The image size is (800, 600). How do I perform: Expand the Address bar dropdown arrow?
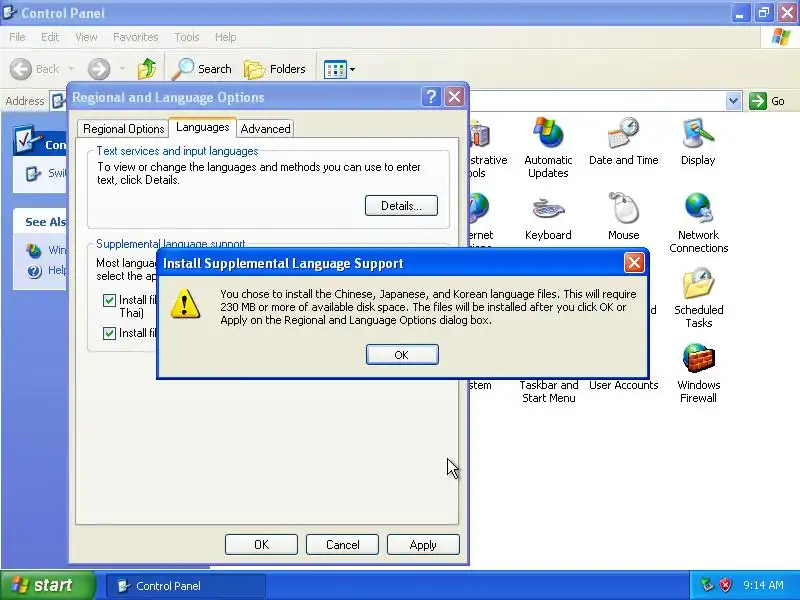point(733,101)
